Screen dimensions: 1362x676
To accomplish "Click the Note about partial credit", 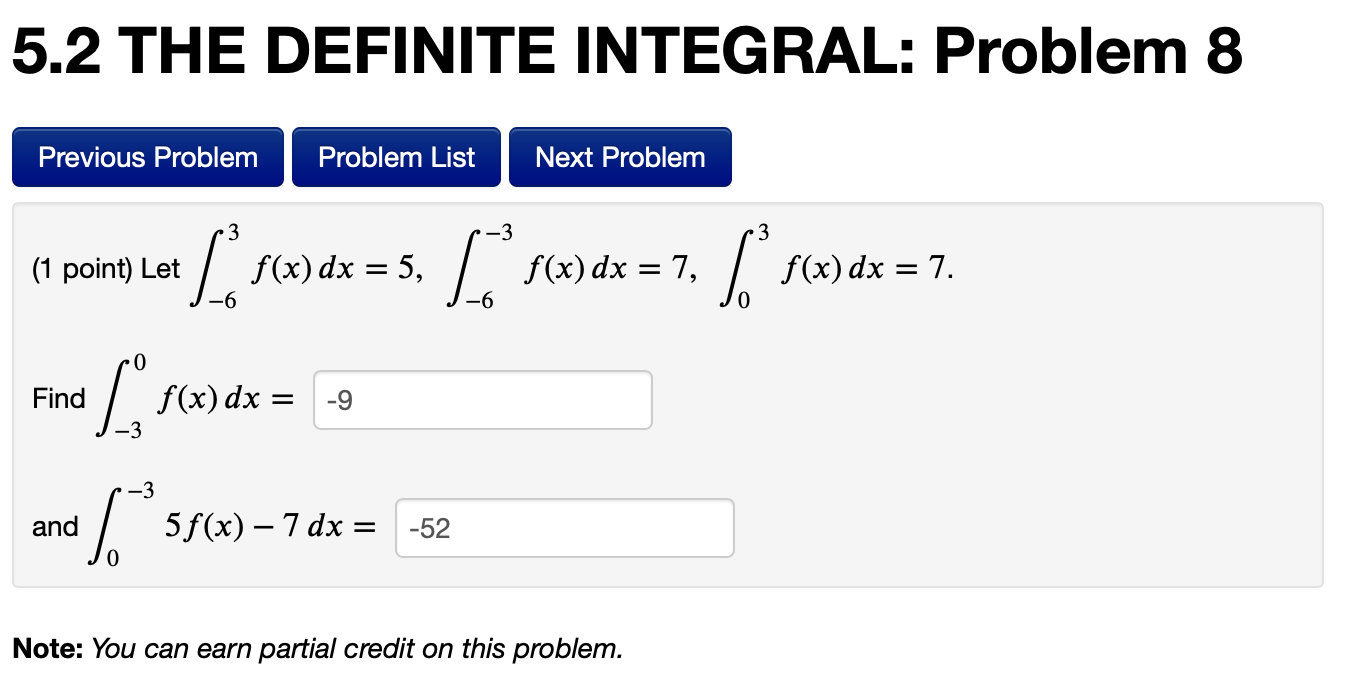I will coord(316,648).
